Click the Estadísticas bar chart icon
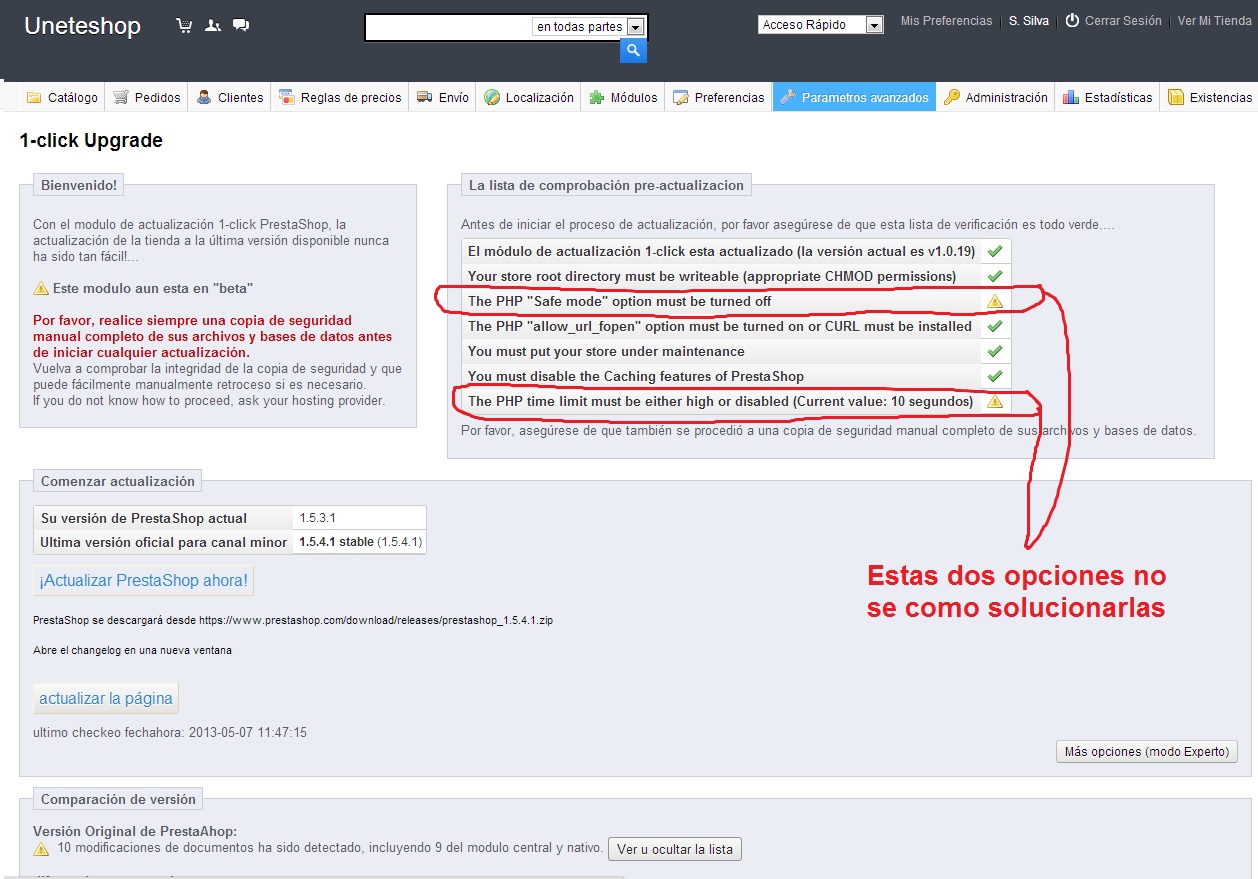Screen dimensions: 1258x879 pyautogui.click(x=1071, y=97)
